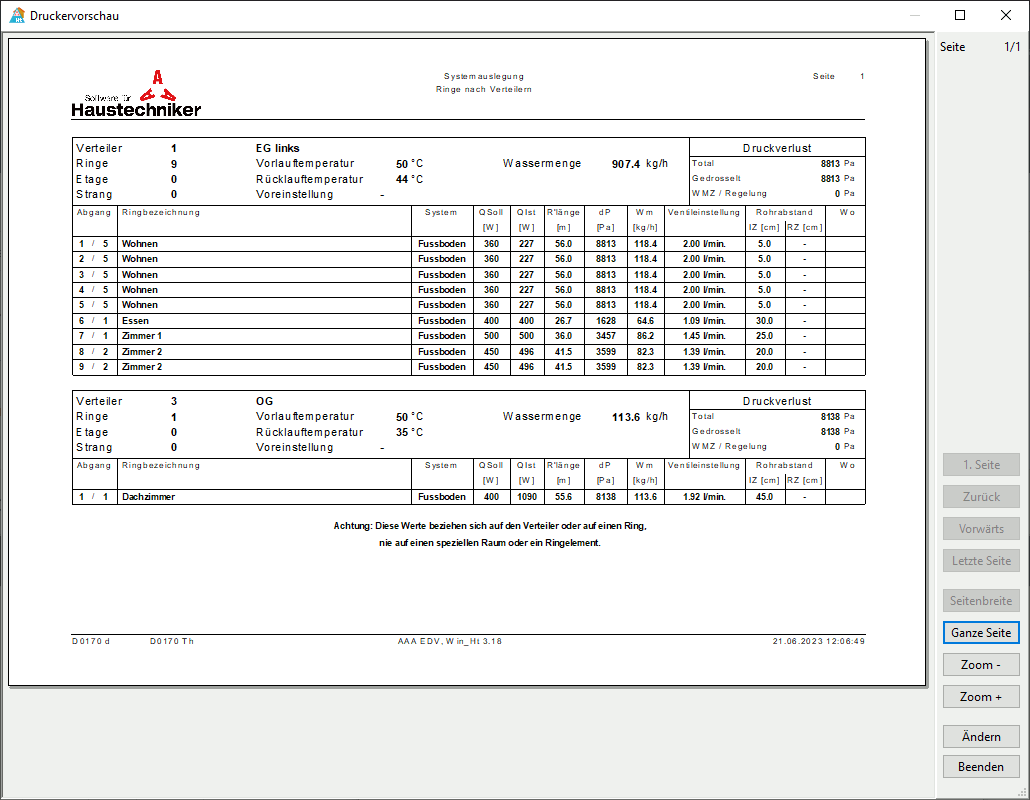
Task: Close preview with Beenden button
Action: click(x=981, y=767)
